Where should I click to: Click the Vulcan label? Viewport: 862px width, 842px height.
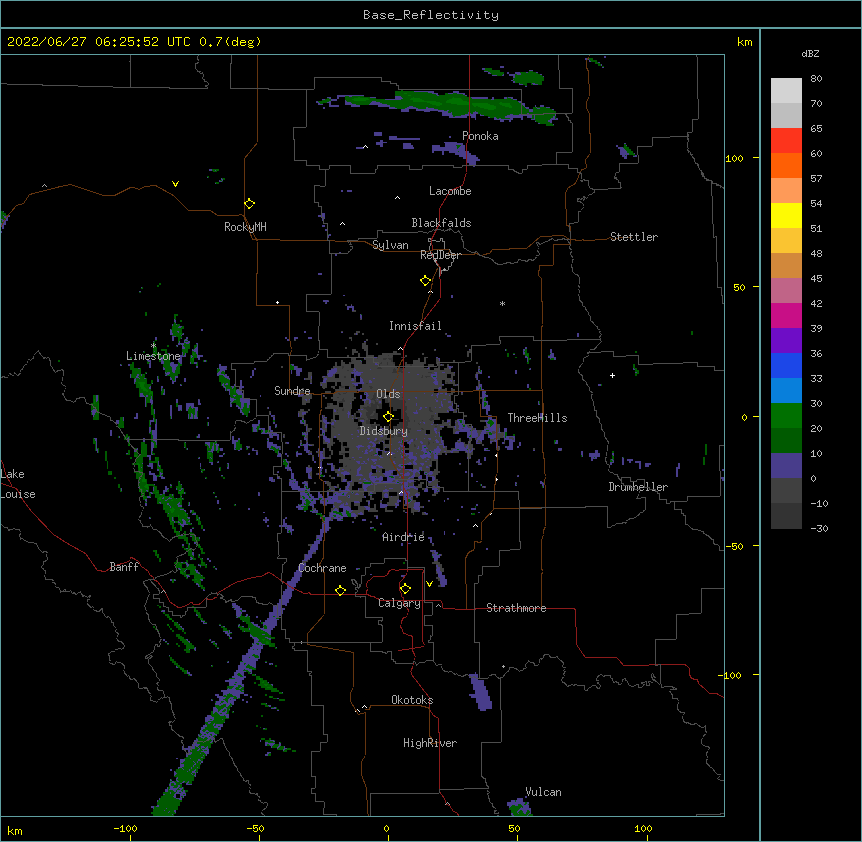pyautogui.click(x=543, y=792)
